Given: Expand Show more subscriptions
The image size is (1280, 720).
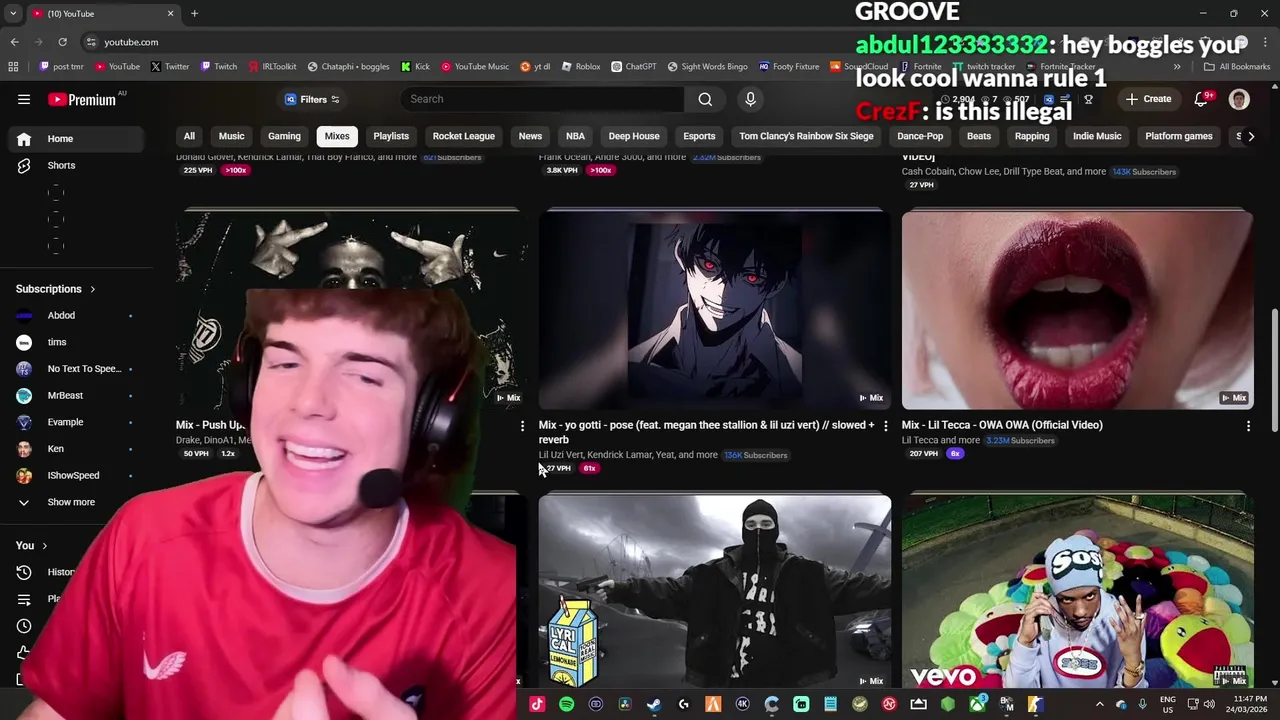Looking at the screenshot, I should [x=75, y=502].
